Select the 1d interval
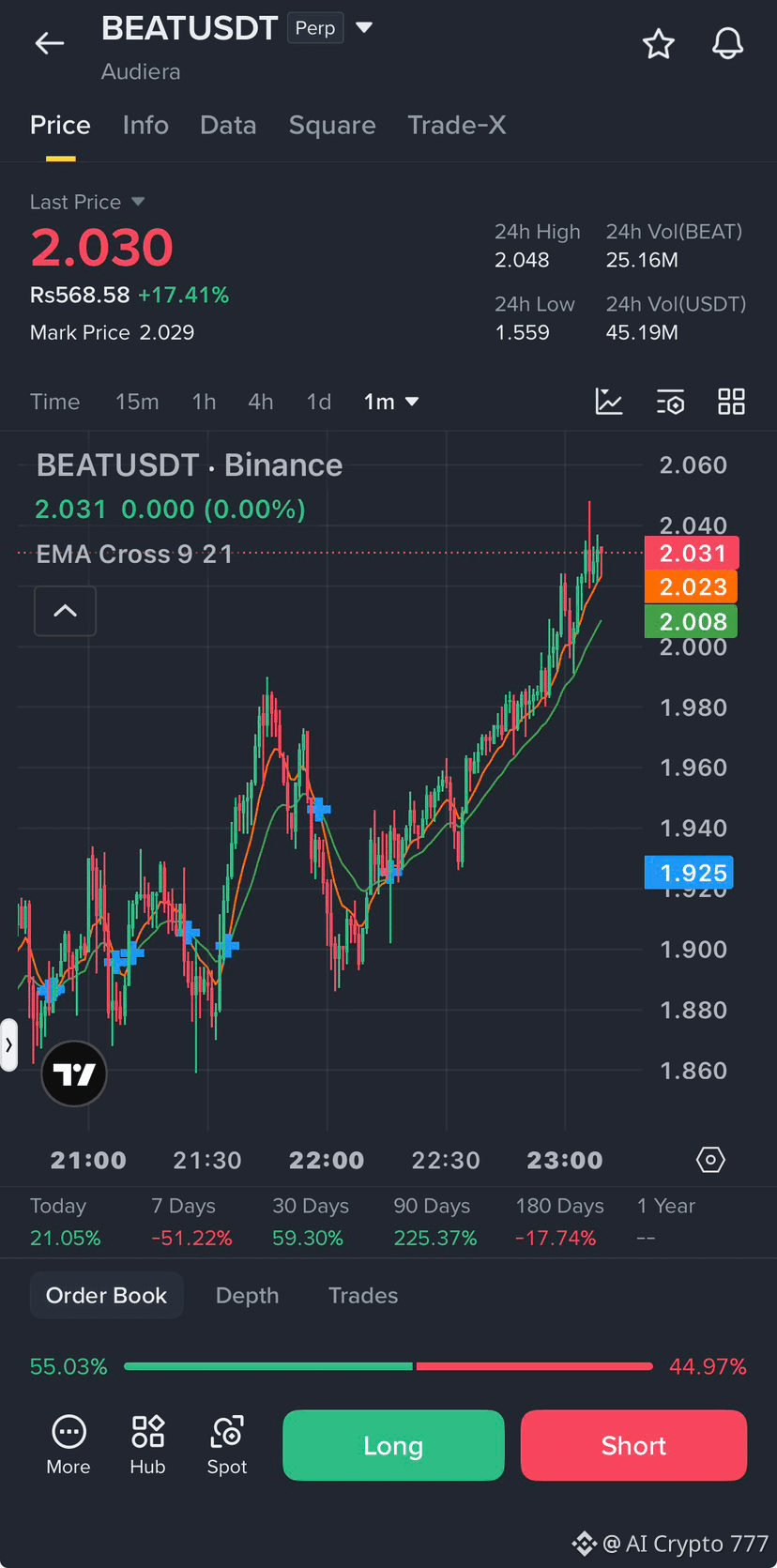Screen dimensions: 777x1568 (x=319, y=402)
